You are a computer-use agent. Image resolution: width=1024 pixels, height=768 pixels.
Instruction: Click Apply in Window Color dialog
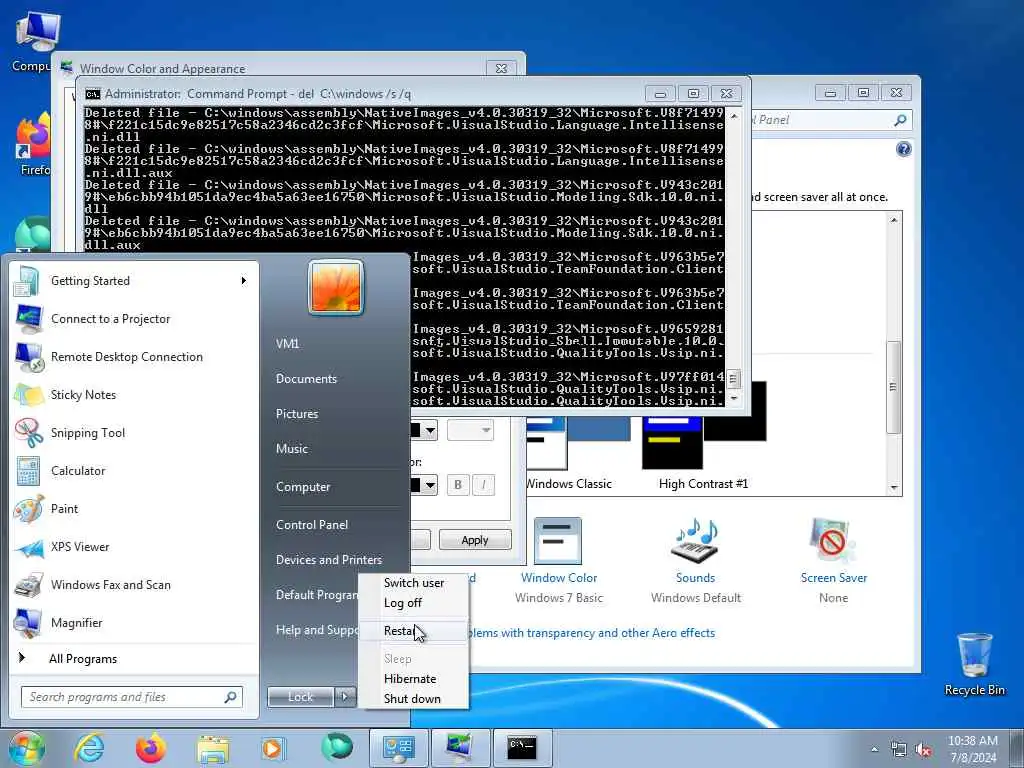[475, 540]
